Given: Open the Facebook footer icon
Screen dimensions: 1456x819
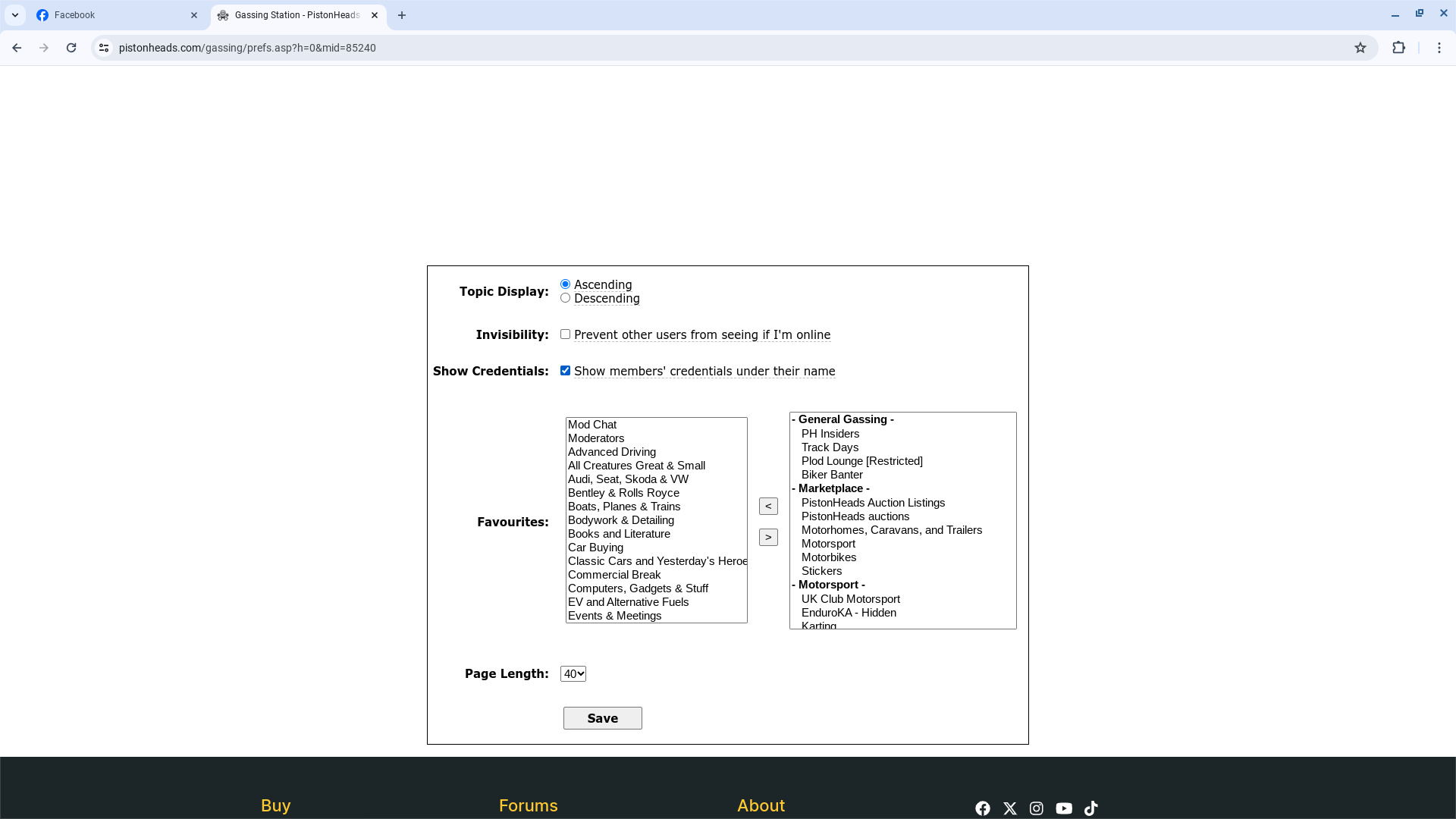Looking at the screenshot, I should click(x=982, y=808).
